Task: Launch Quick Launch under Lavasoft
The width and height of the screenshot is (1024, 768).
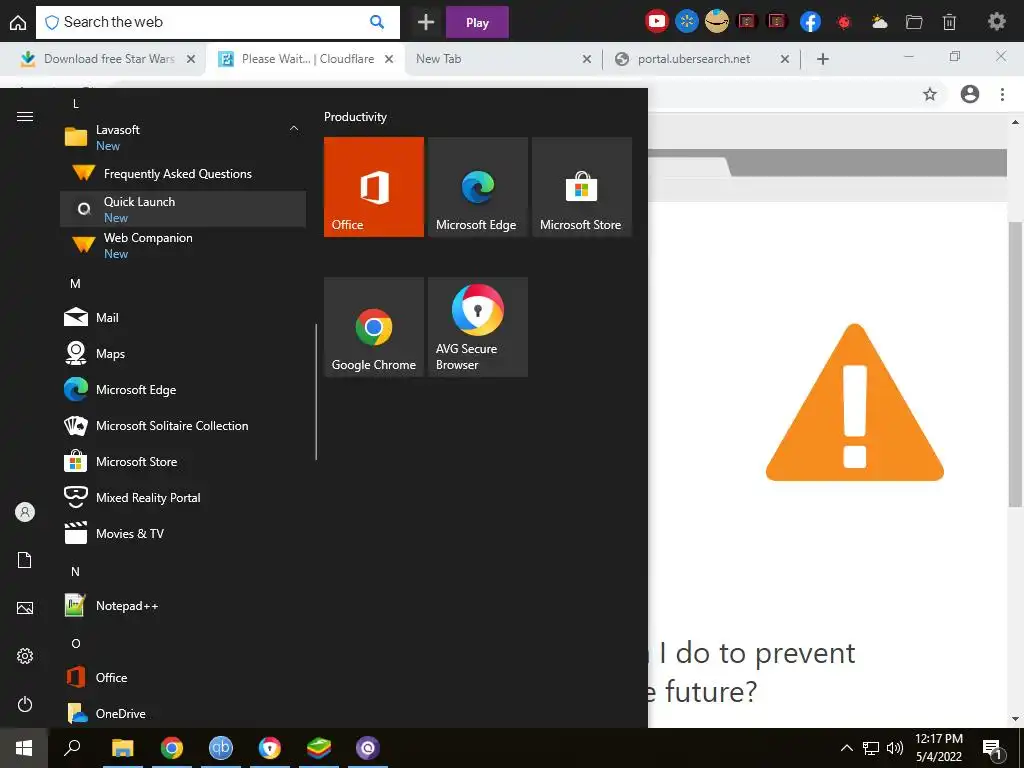Action: click(x=183, y=209)
